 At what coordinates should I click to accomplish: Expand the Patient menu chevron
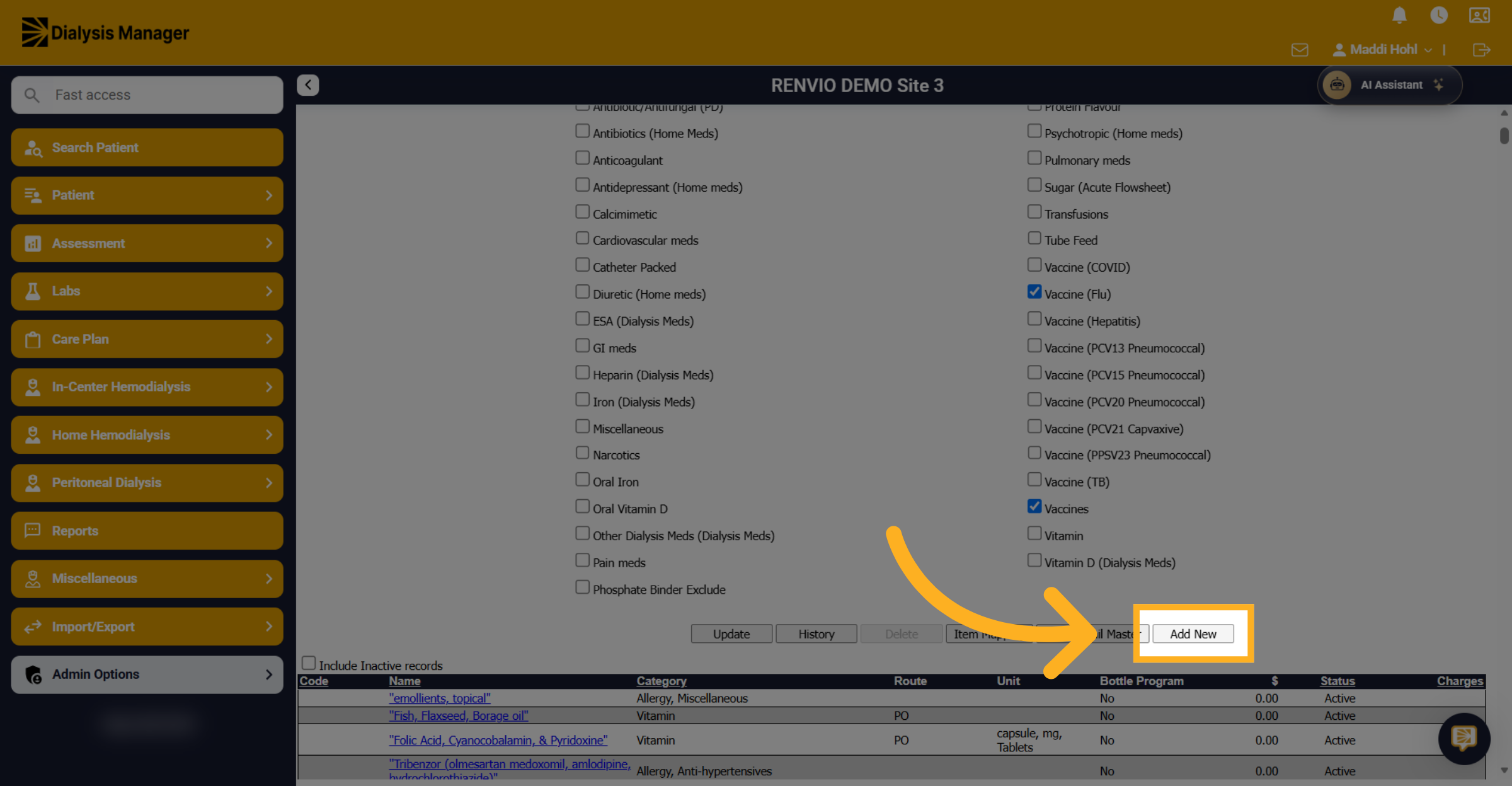pos(269,195)
